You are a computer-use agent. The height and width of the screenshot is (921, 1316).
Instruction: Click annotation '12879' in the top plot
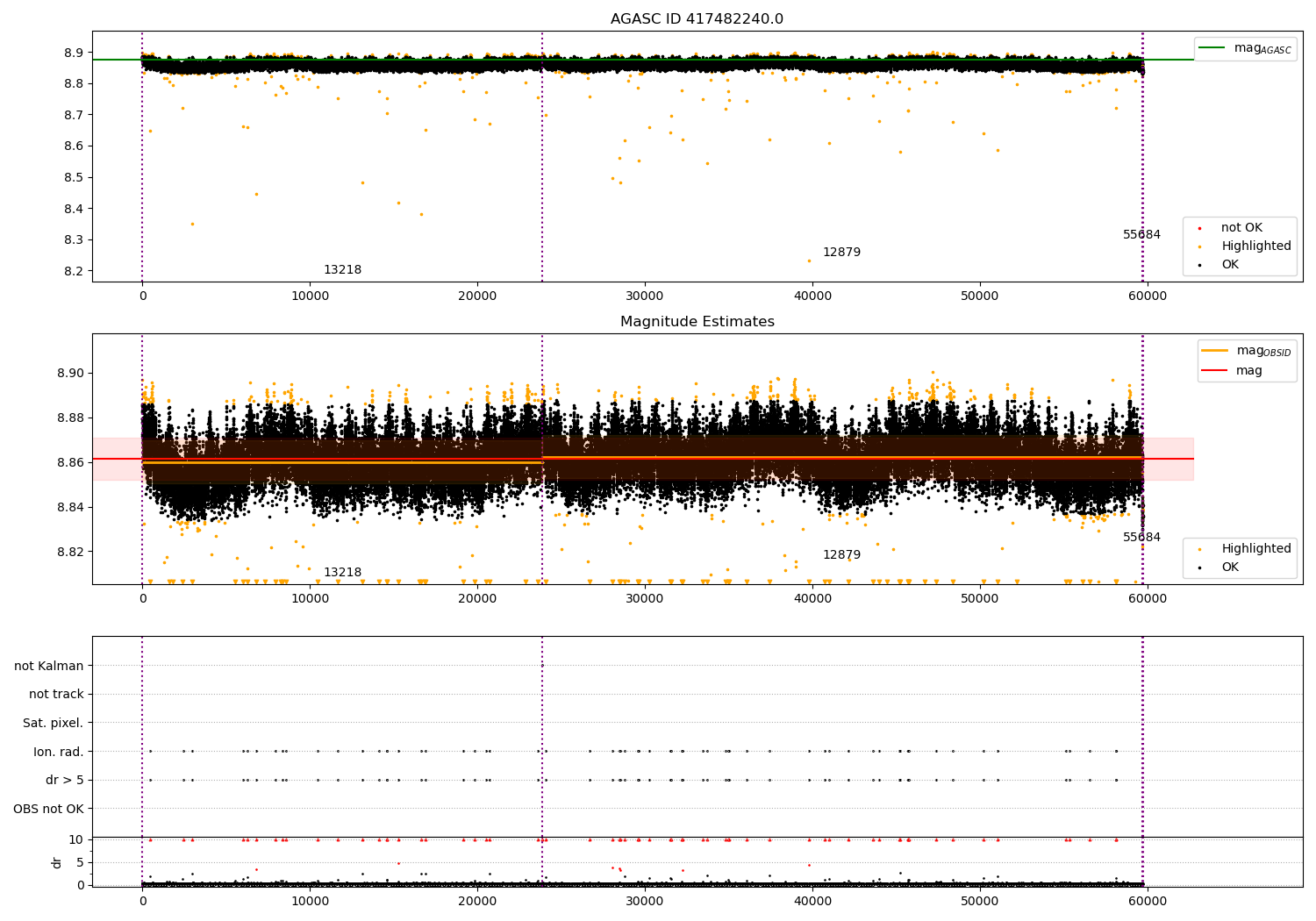(841, 253)
